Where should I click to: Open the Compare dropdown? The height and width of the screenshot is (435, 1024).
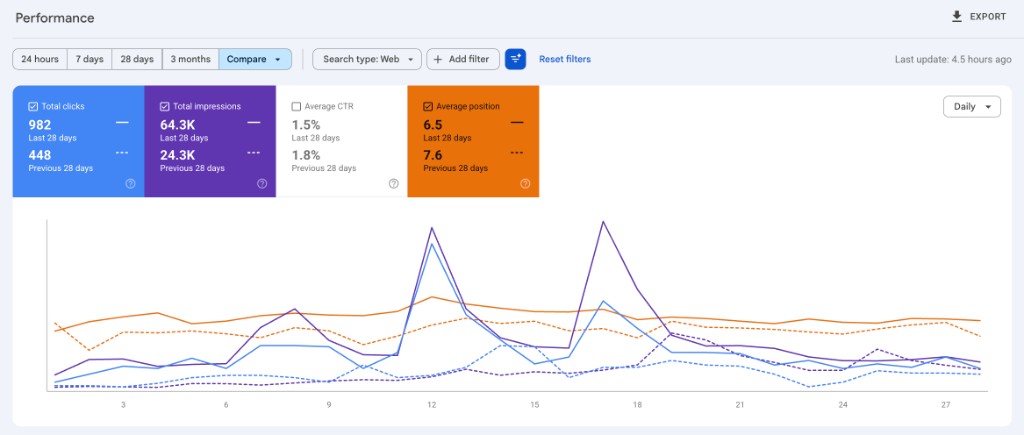click(x=255, y=59)
